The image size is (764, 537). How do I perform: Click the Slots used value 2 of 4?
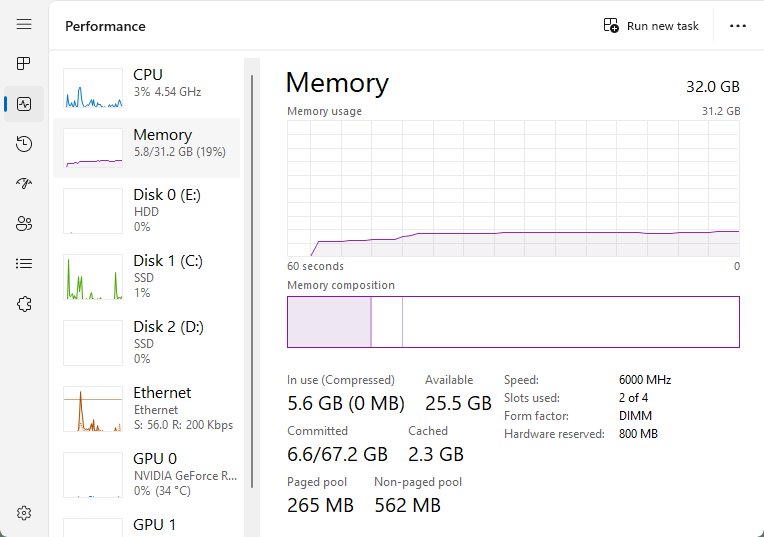click(x=633, y=398)
